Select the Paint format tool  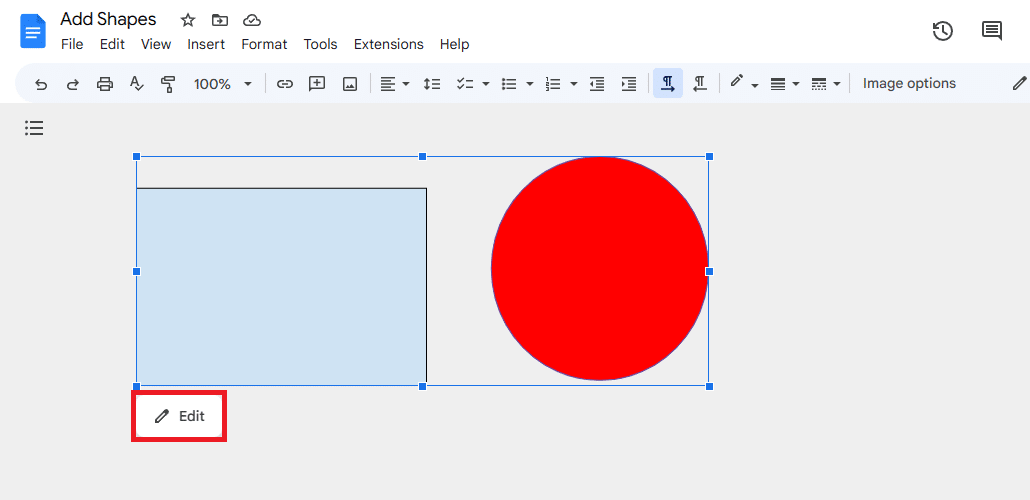click(x=168, y=84)
